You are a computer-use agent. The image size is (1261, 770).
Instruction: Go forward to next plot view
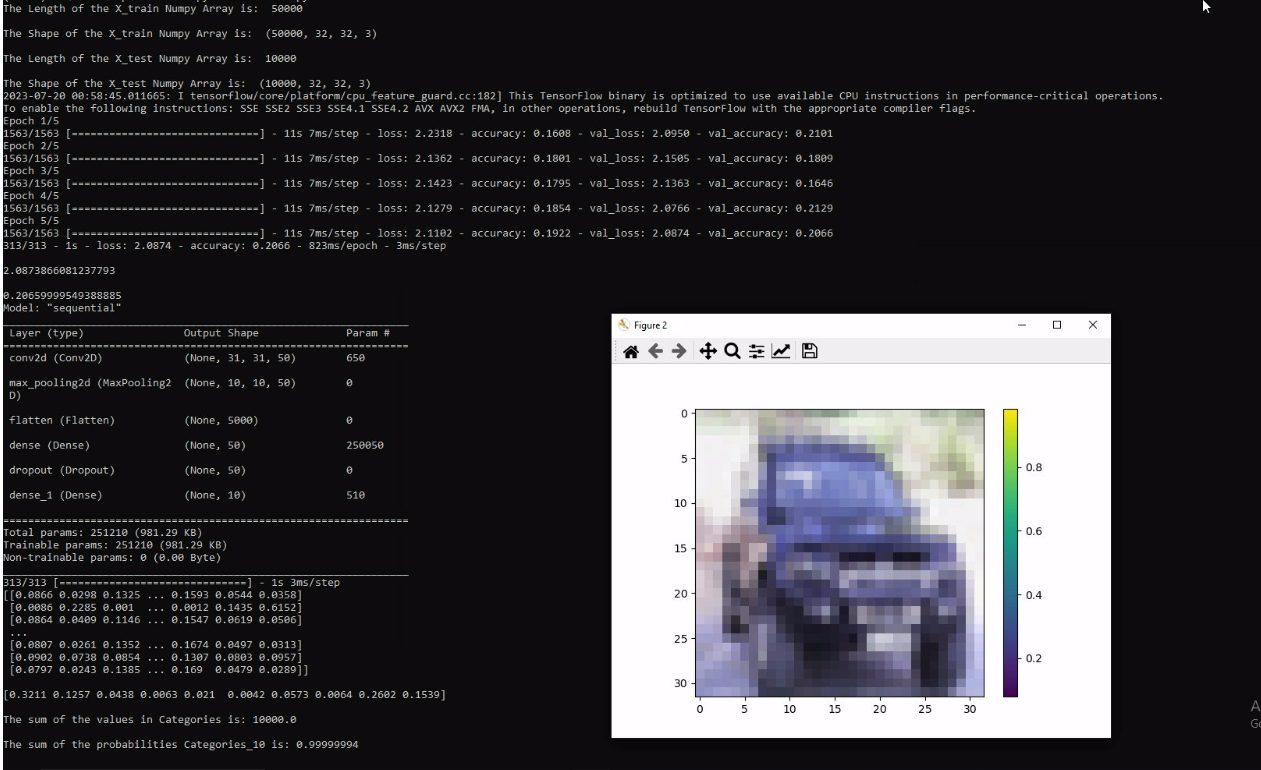click(x=679, y=351)
